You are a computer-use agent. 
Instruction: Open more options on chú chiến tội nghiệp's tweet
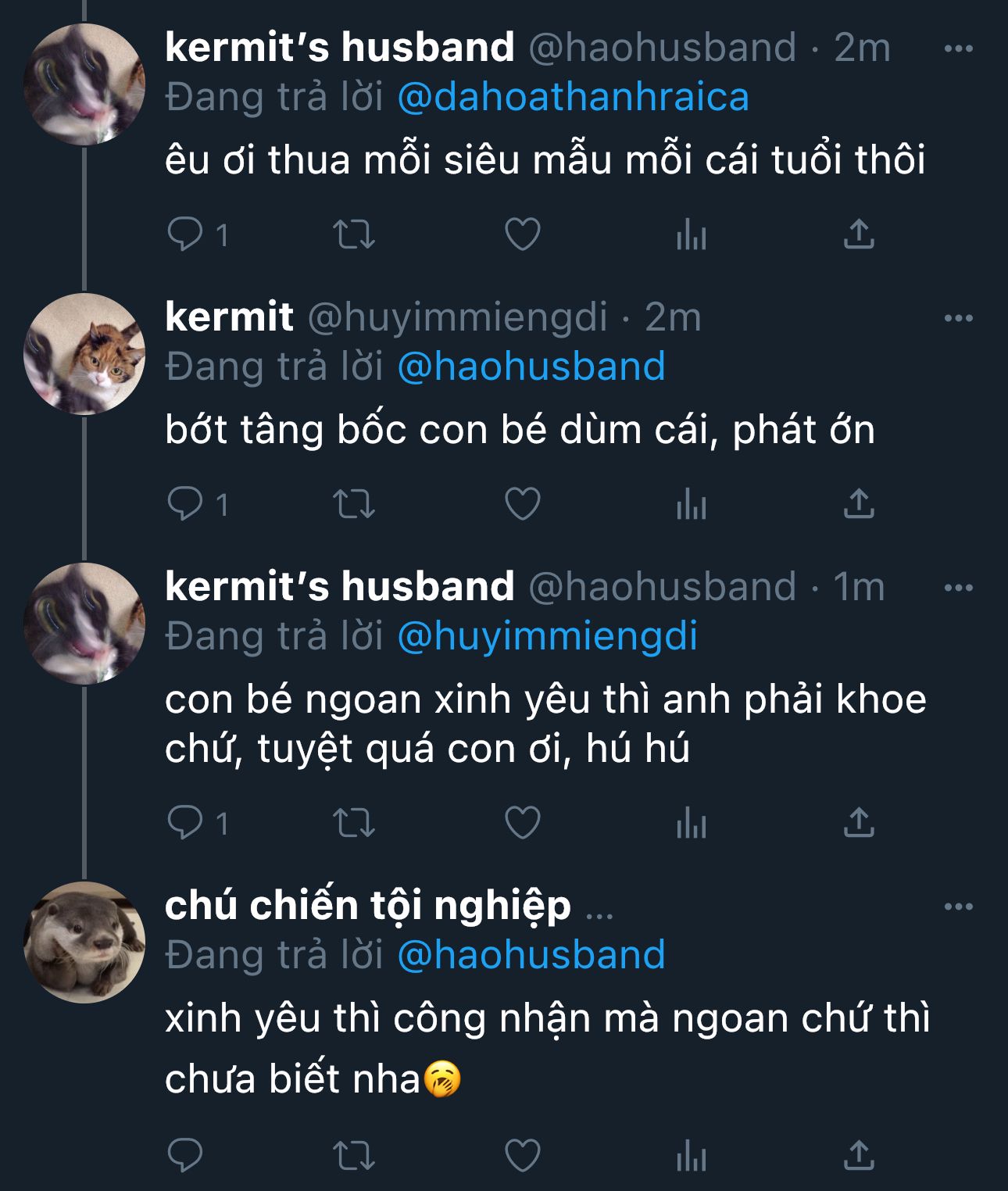click(959, 907)
